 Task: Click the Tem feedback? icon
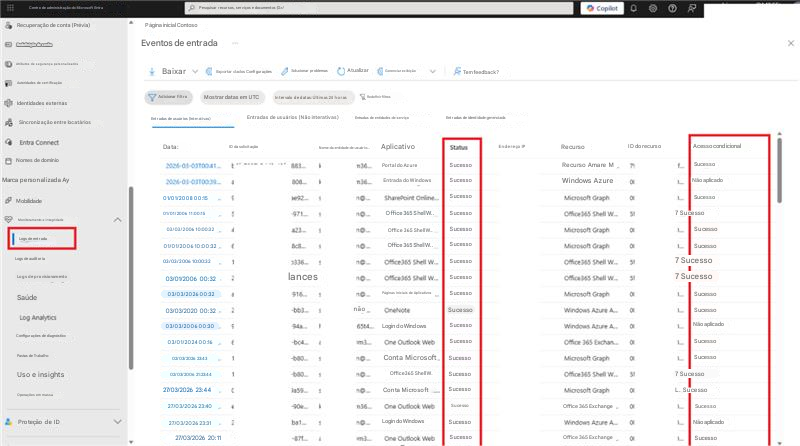coord(457,71)
